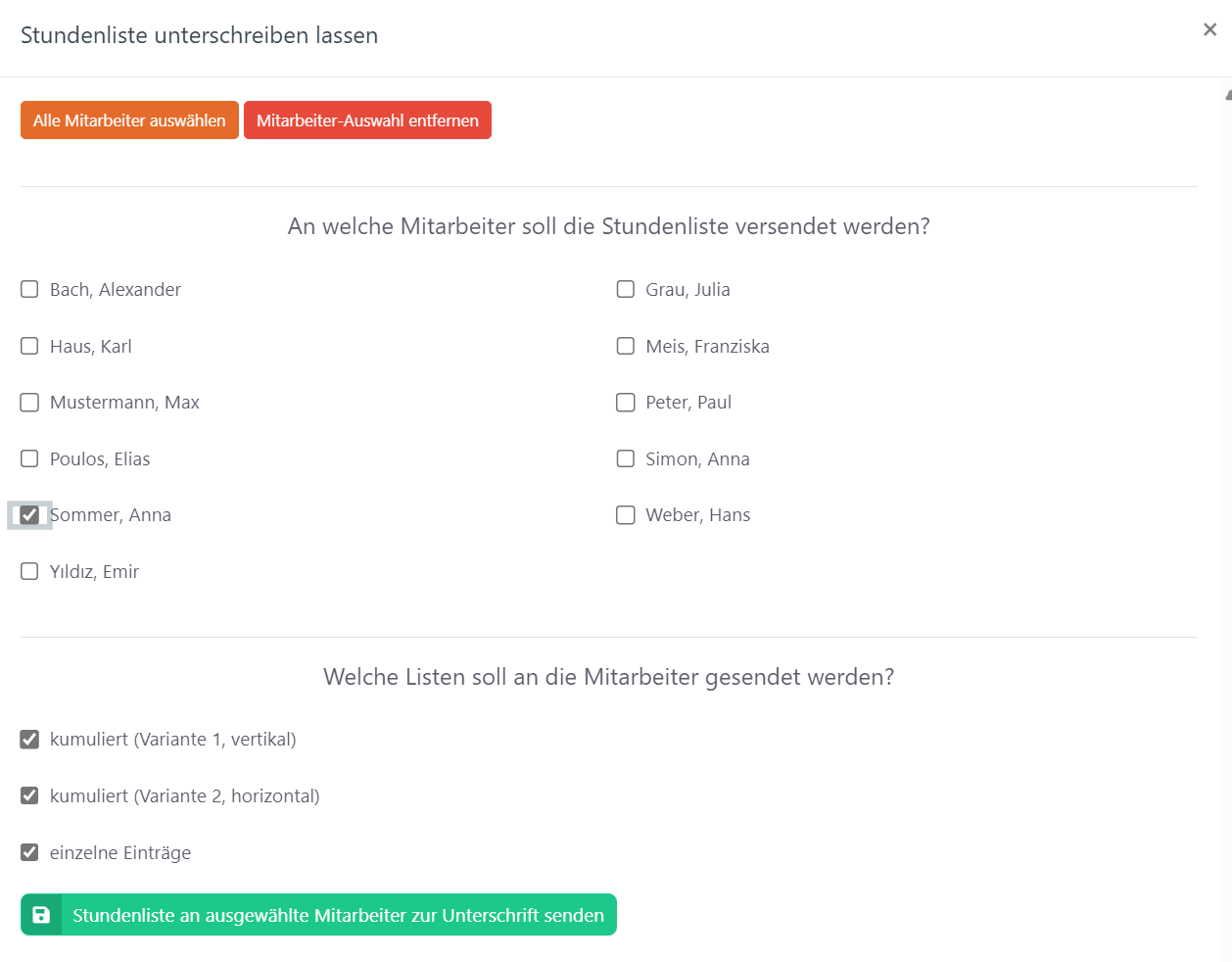
Task: Disable 'kumuliert (Variante 1, vertikal)' option
Action: (x=30, y=740)
